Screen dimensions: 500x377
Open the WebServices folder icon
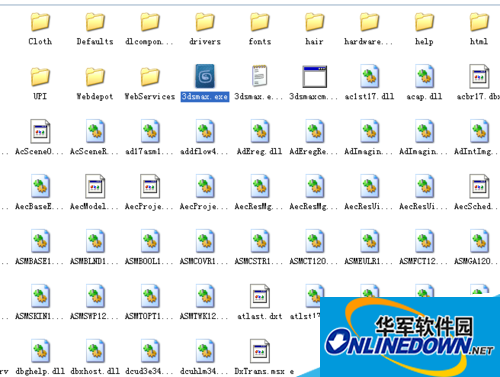click(x=150, y=76)
